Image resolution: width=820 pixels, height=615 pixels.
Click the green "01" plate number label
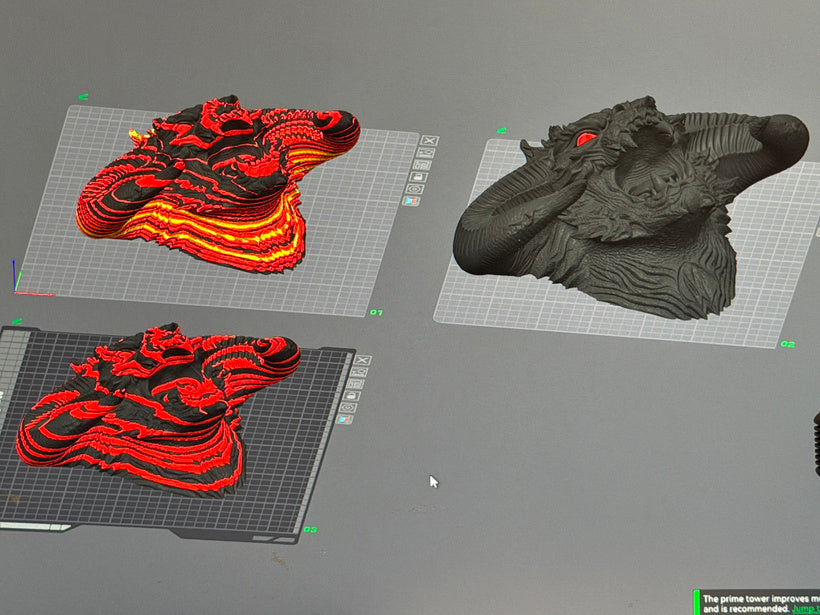[x=376, y=312]
